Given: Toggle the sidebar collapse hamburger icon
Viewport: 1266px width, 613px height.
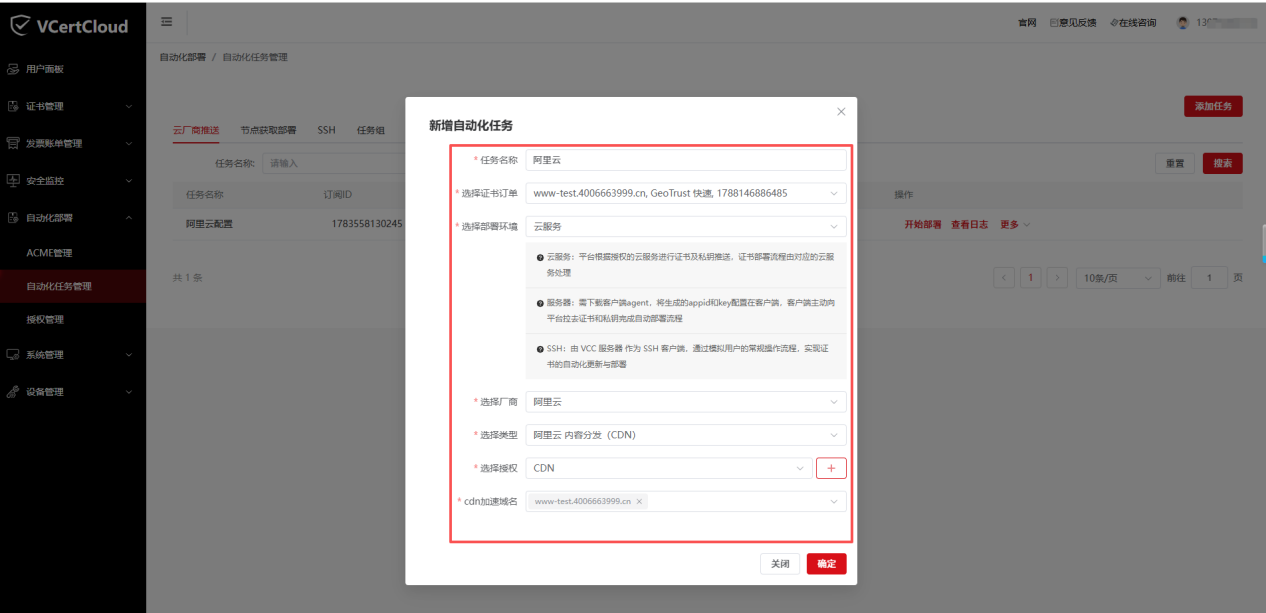Looking at the screenshot, I should [x=166, y=22].
